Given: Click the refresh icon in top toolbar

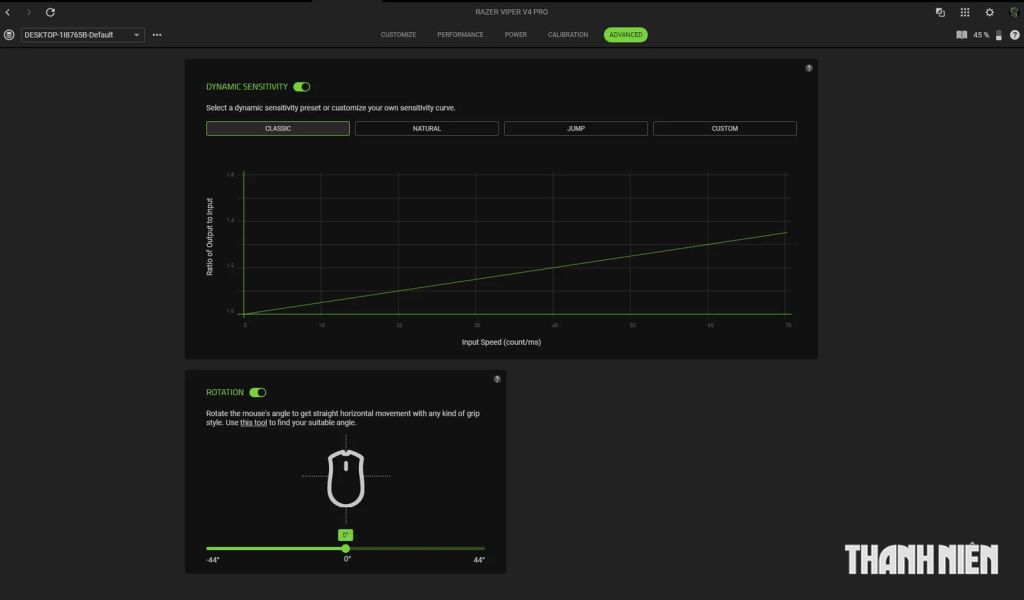Looking at the screenshot, I should pos(50,11).
